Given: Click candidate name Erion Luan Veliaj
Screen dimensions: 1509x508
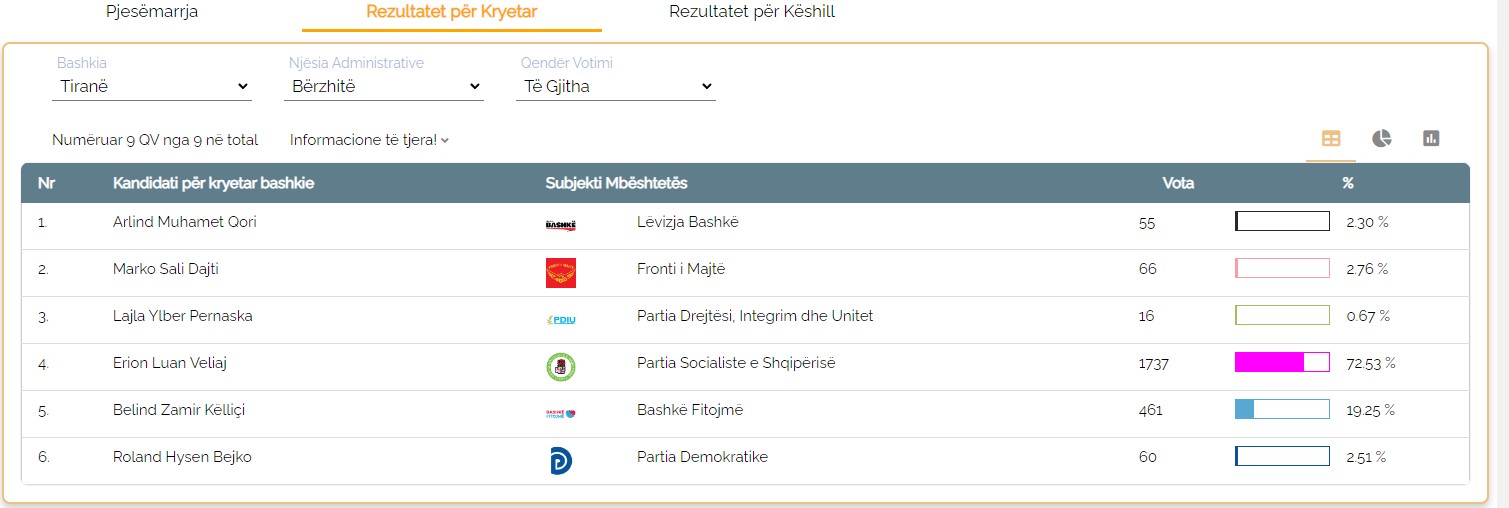Looking at the screenshot, I should (170, 363).
